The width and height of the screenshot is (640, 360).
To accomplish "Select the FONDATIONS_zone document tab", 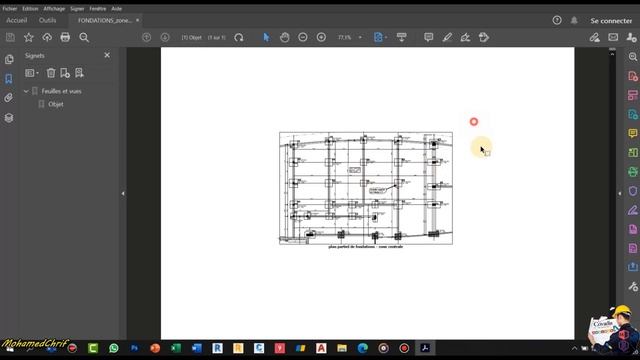I will [x=105, y=20].
